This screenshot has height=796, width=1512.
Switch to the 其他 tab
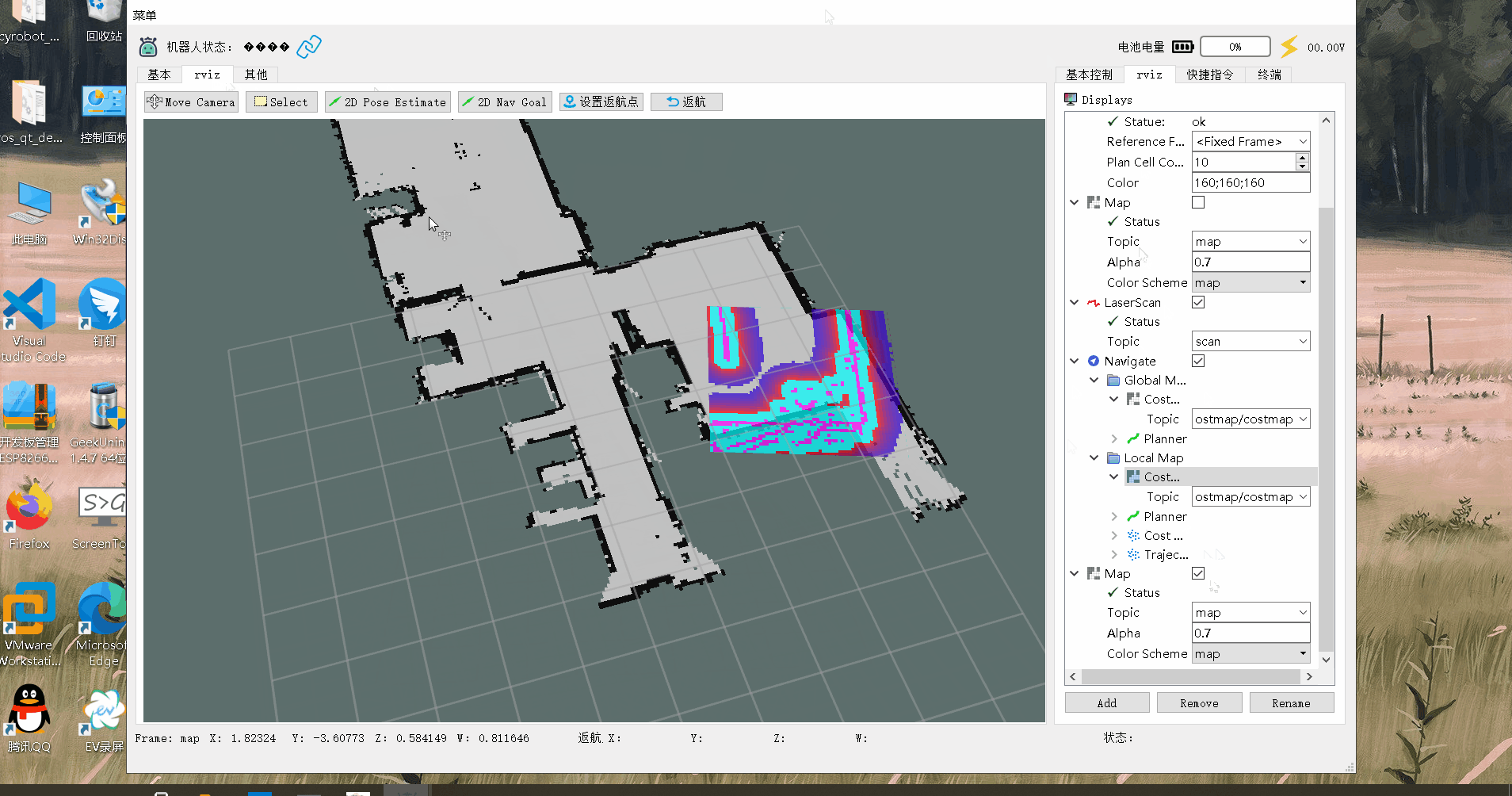coord(254,74)
